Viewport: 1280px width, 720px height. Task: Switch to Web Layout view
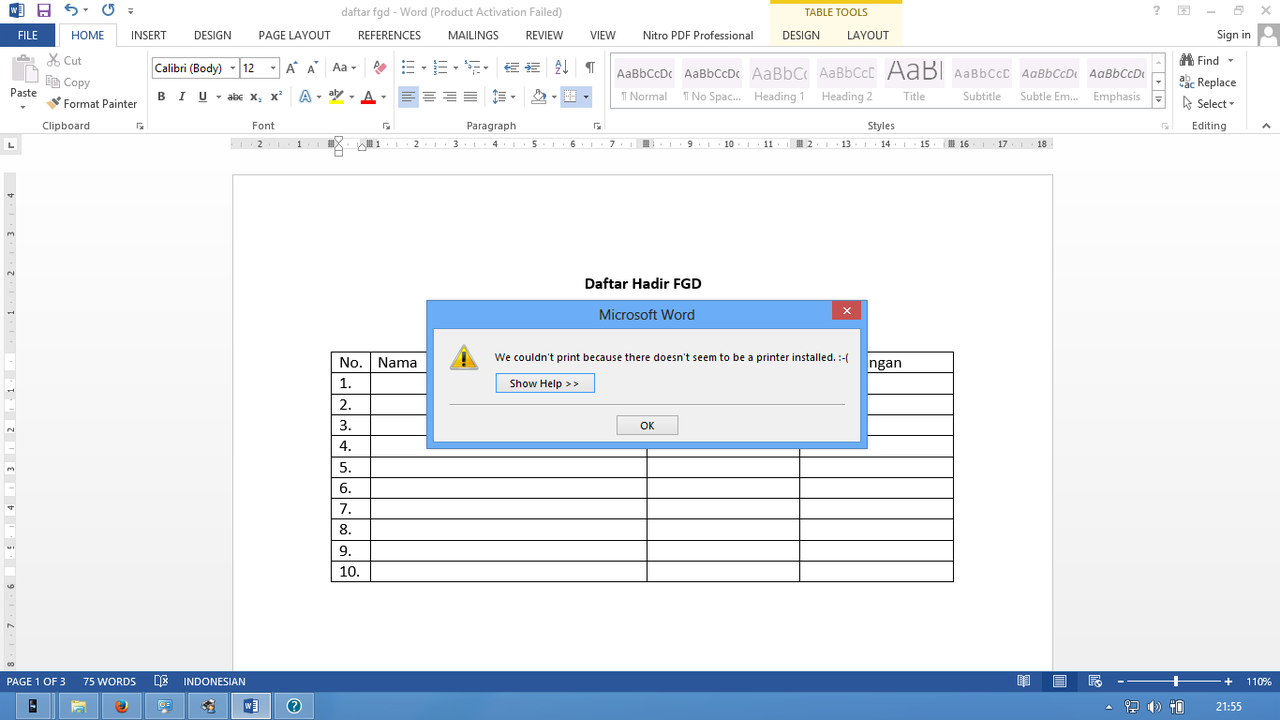[x=1095, y=681]
